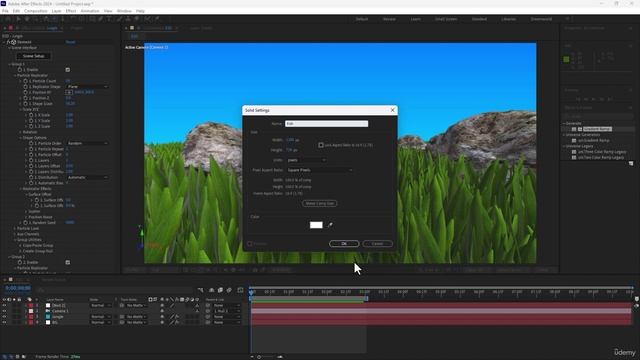This screenshot has width=640, height=360.
Task: Click the color eyedropper in Solid Settings
Action: [330, 225]
